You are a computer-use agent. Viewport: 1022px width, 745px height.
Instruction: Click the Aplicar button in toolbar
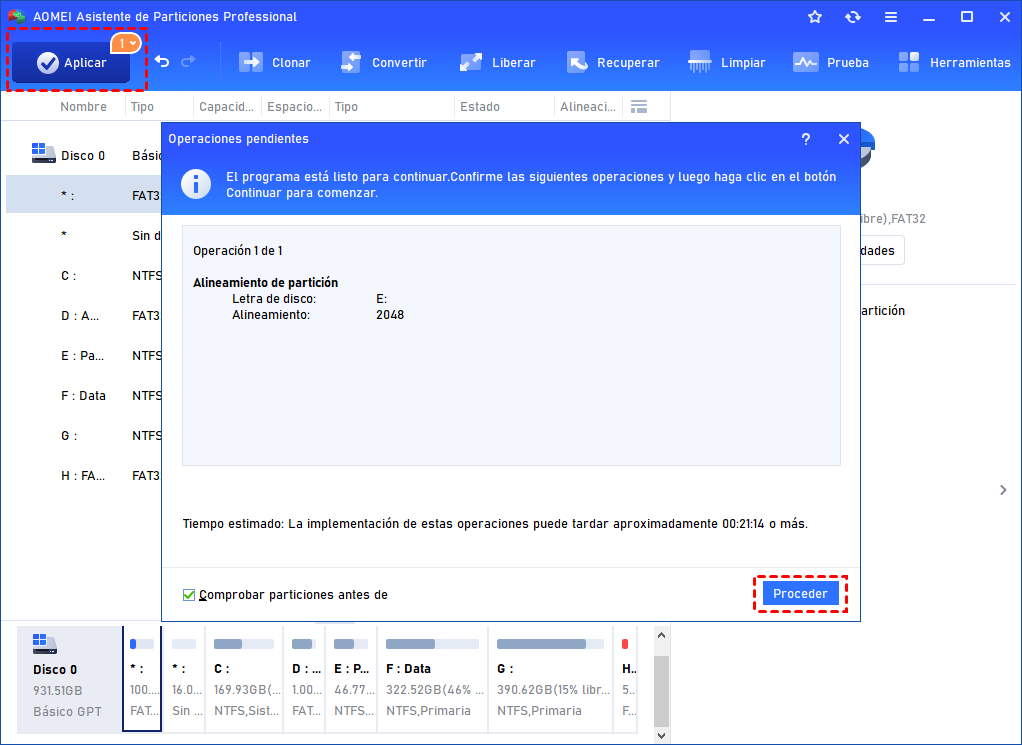(x=71, y=63)
